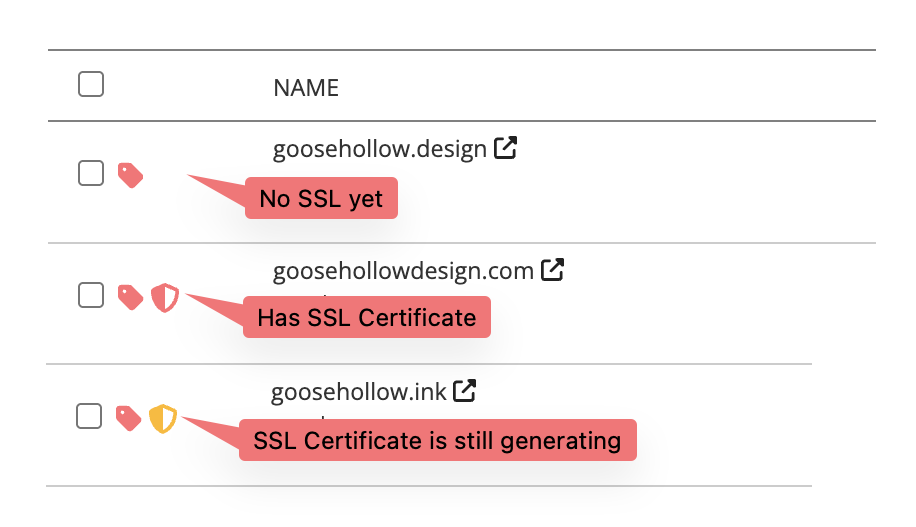Screen dimensions: 916x527
Task: Open the goosehollow.ink domain name
Action: (x=358, y=392)
